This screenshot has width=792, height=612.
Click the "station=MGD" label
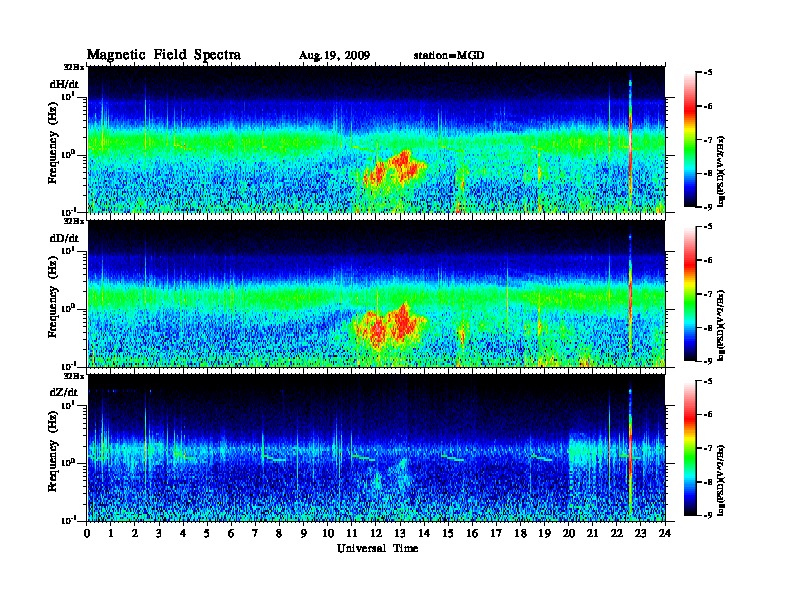pos(449,55)
